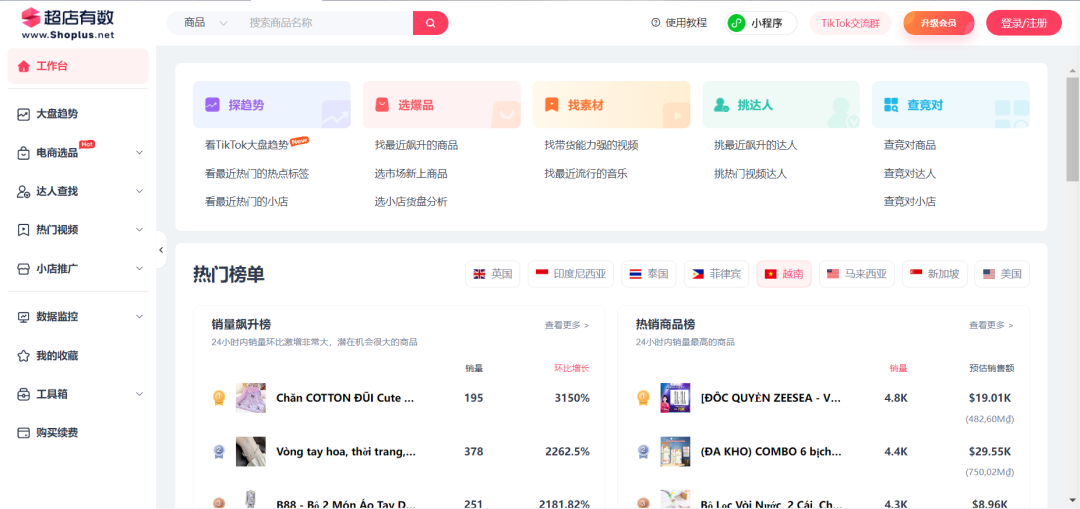Open the Chăn COTTON product thumbnail
The width and height of the screenshot is (1080, 509).
pyautogui.click(x=251, y=398)
